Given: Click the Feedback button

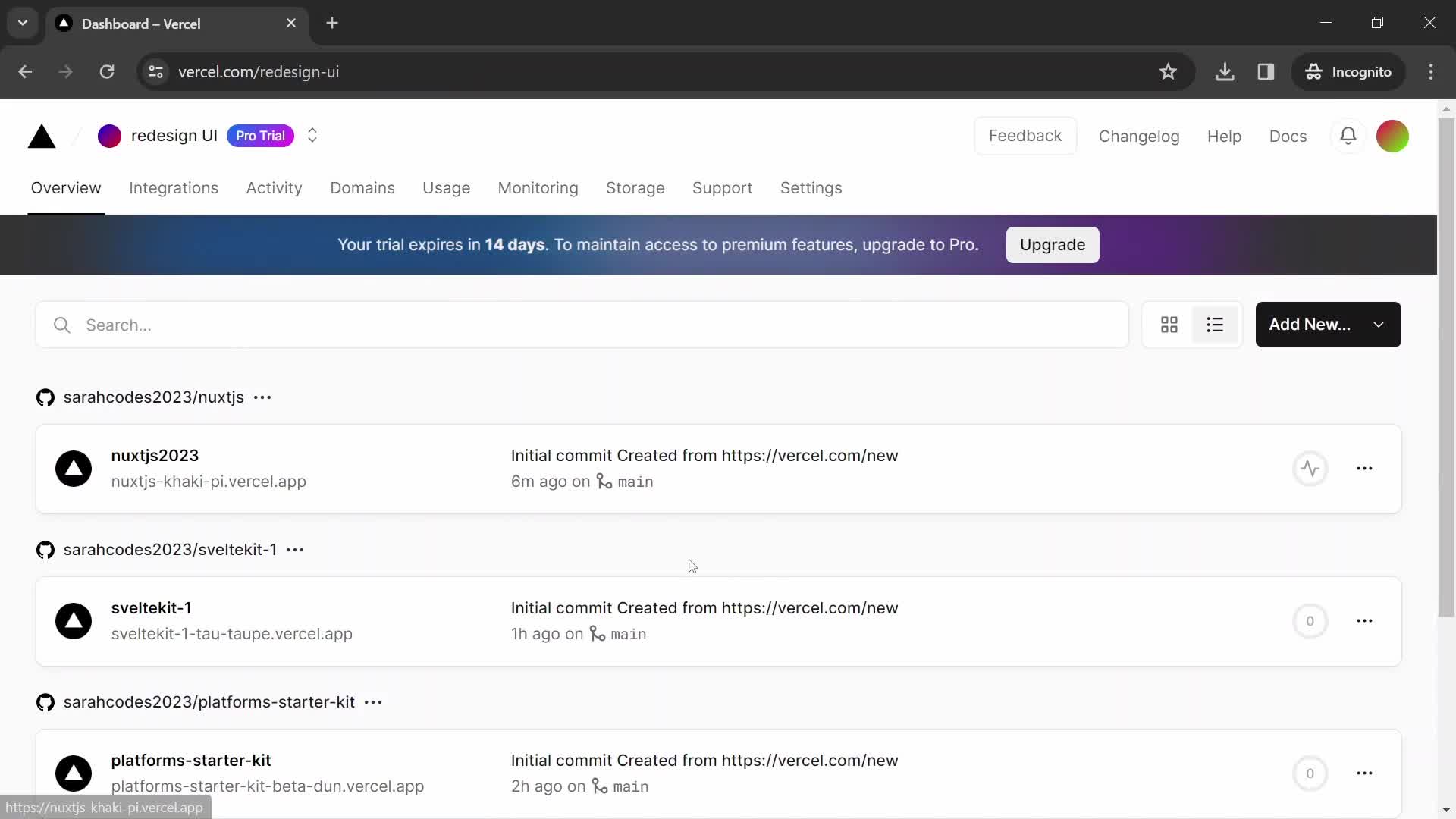Looking at the screenshot, I should pos(1025,136).
